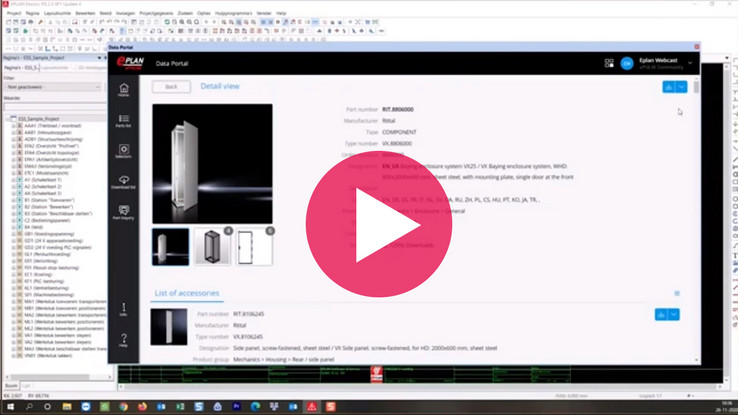Play the video with the big play button
738x415 pixels.
click(x=379, y=224)
